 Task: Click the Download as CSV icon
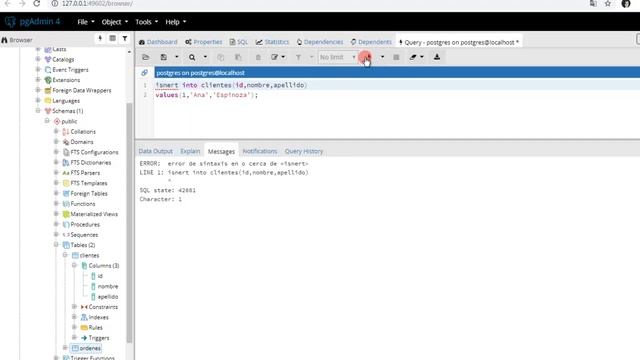click(437, 57)
